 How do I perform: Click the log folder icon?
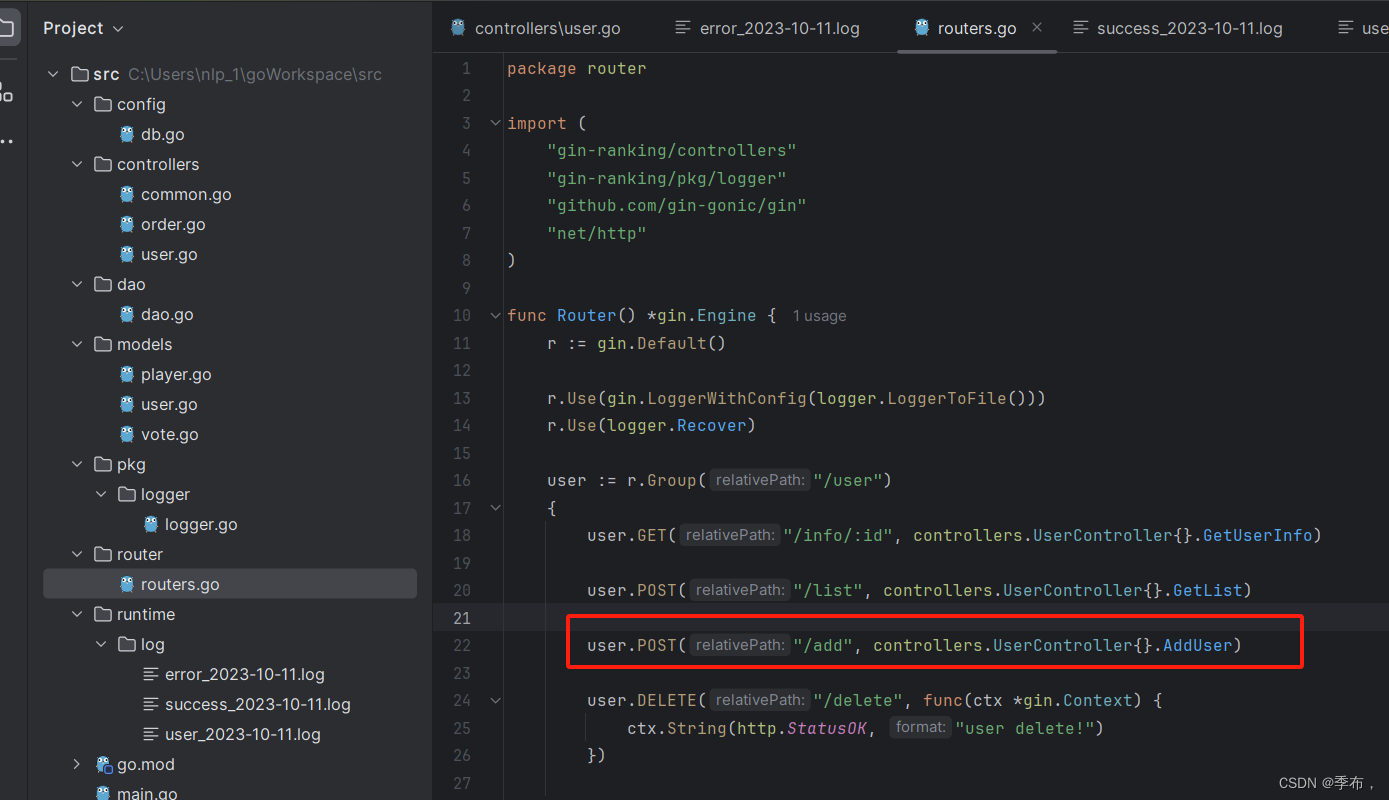[127, 644]
